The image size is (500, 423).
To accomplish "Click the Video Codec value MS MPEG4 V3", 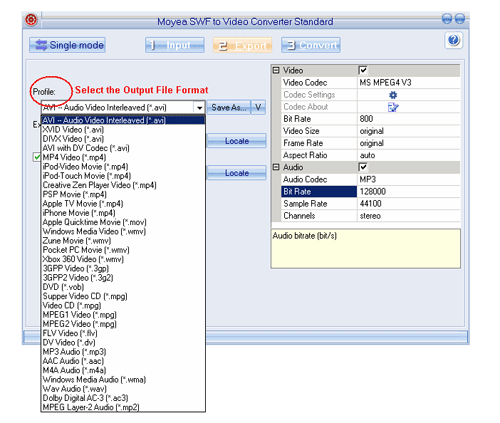I will click(x=409, y=83).
